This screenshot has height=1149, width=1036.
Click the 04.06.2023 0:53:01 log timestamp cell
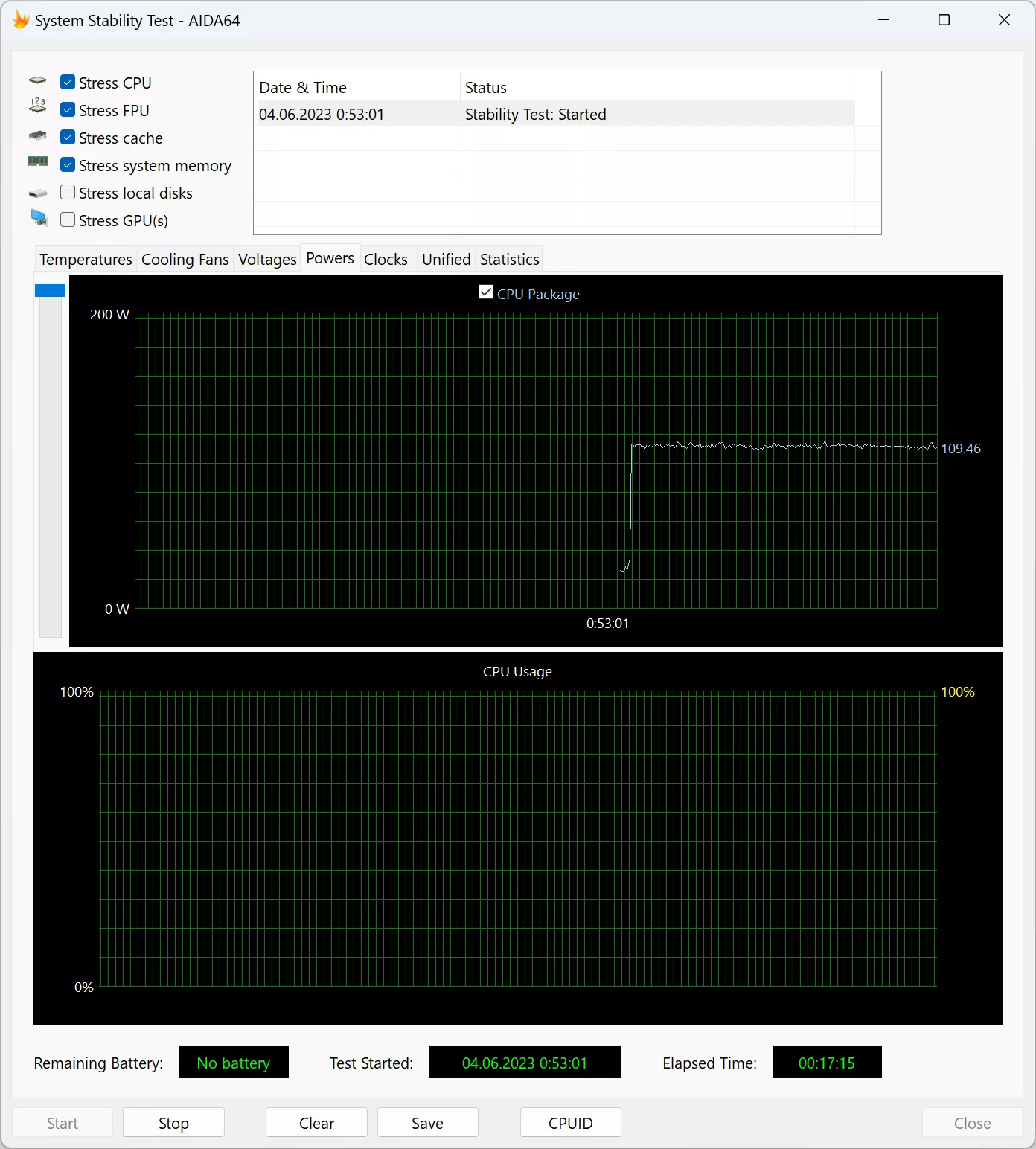point(322,115)
